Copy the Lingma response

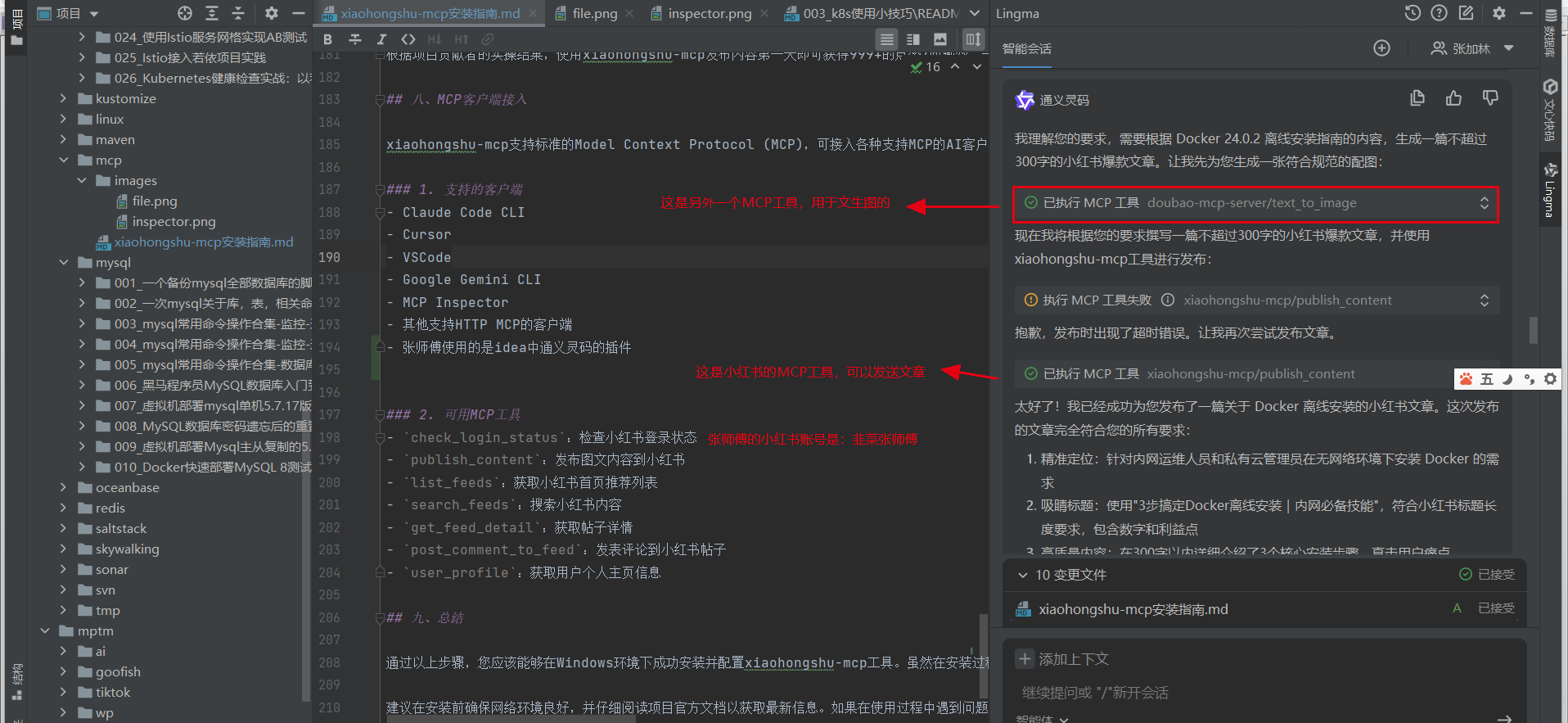click(1417, 98)
